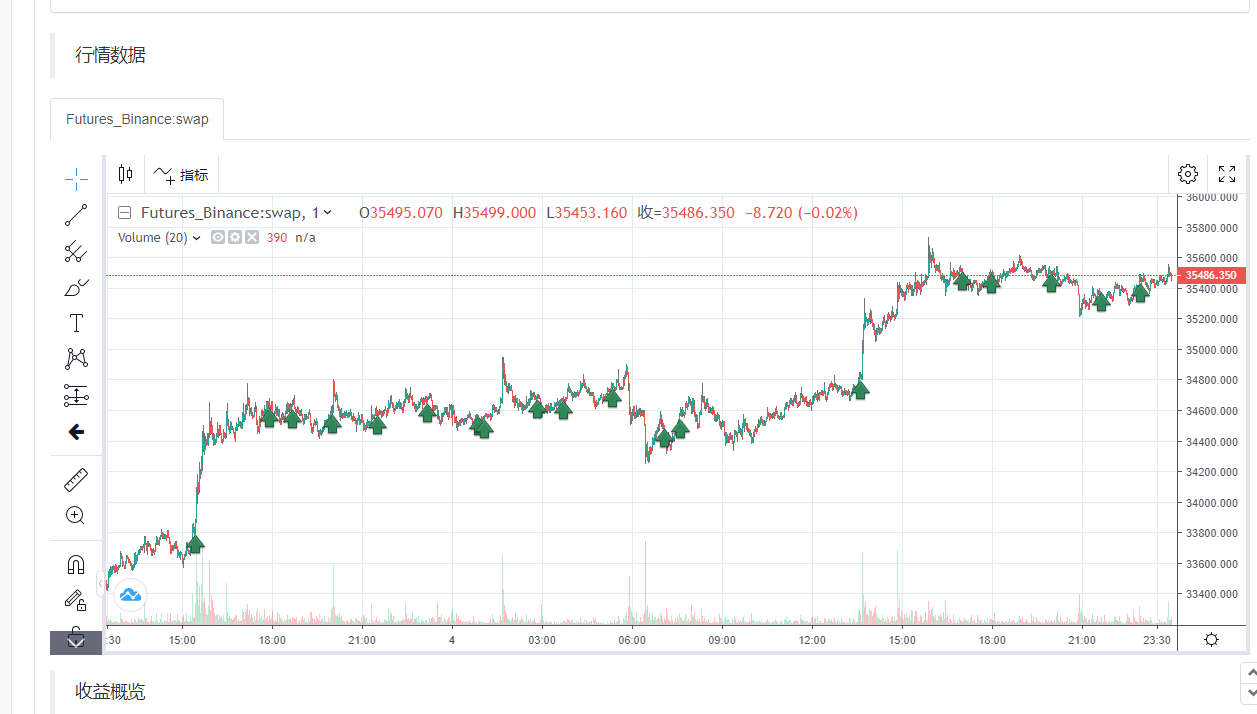Remove the Volume indicator with X
1257x714 pixels.
(252, 237)
